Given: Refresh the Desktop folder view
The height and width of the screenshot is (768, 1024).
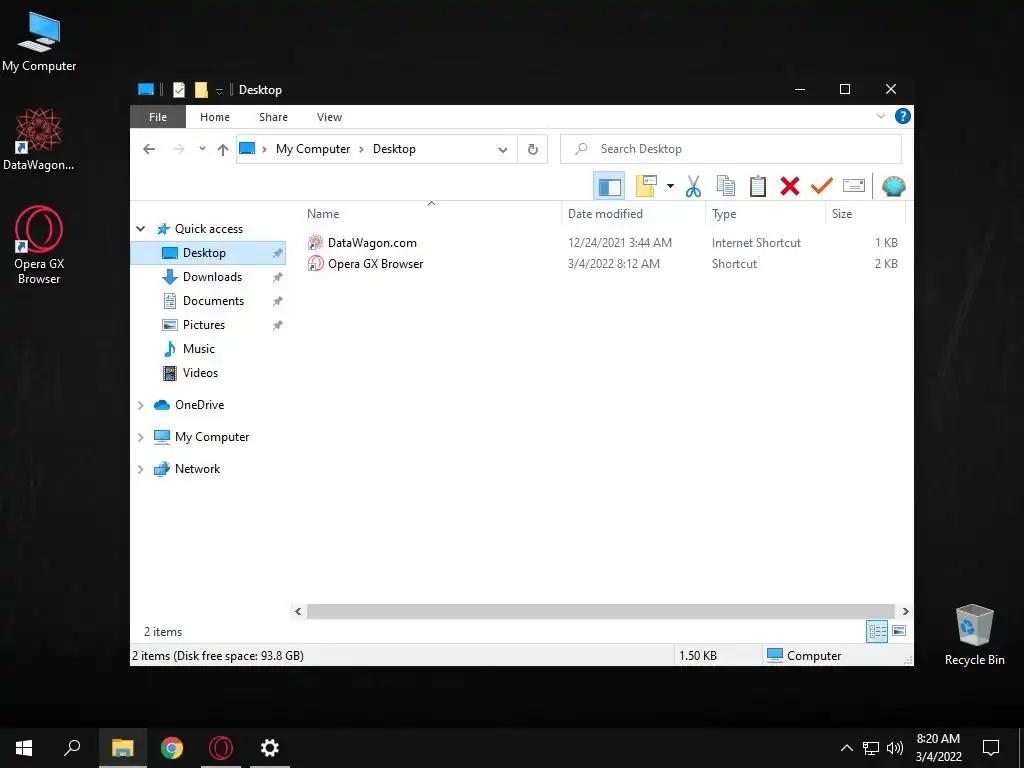Looking at the screenshot, I should coord(533,150).
